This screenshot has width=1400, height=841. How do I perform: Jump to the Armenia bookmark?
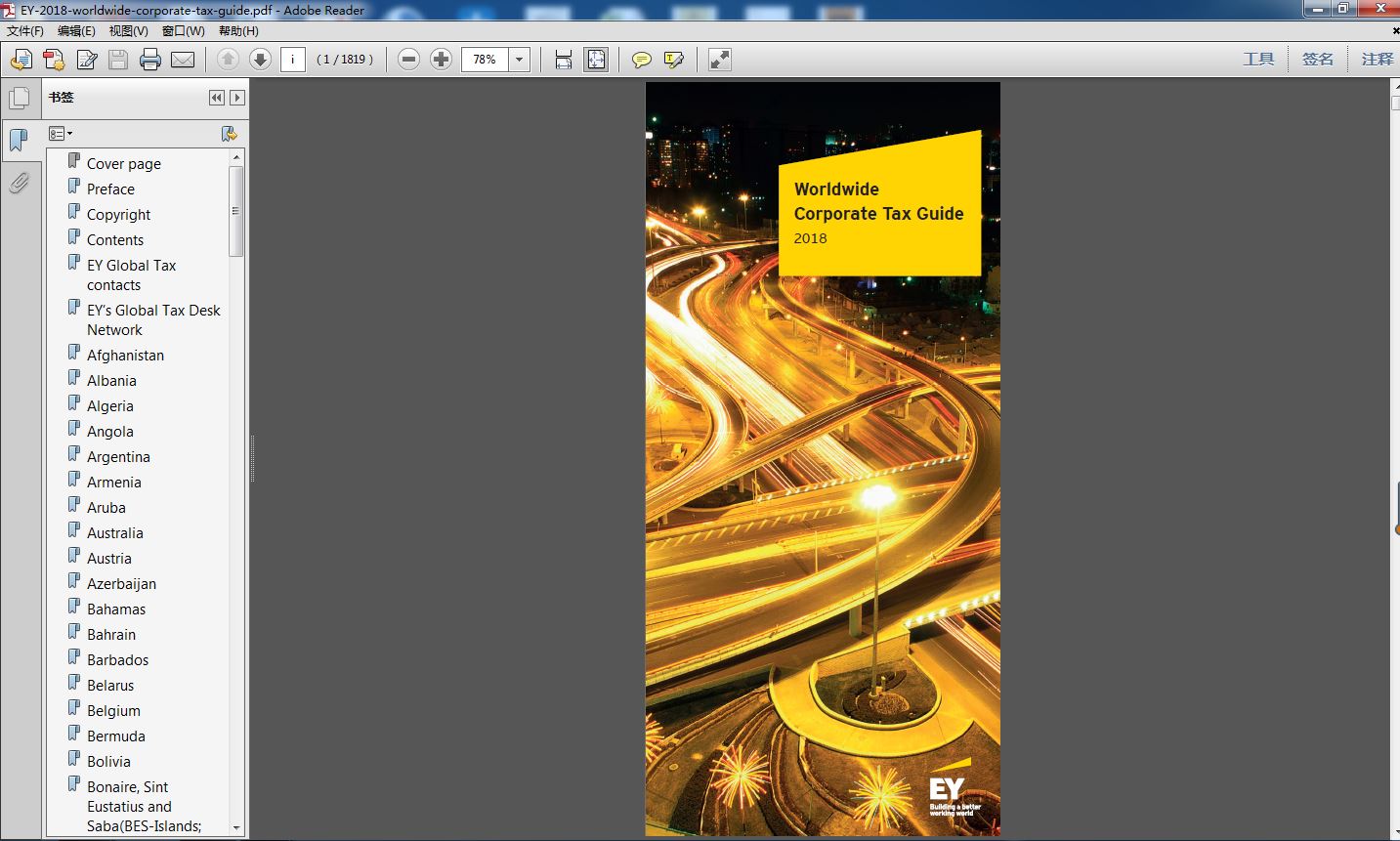coord(114,483)
